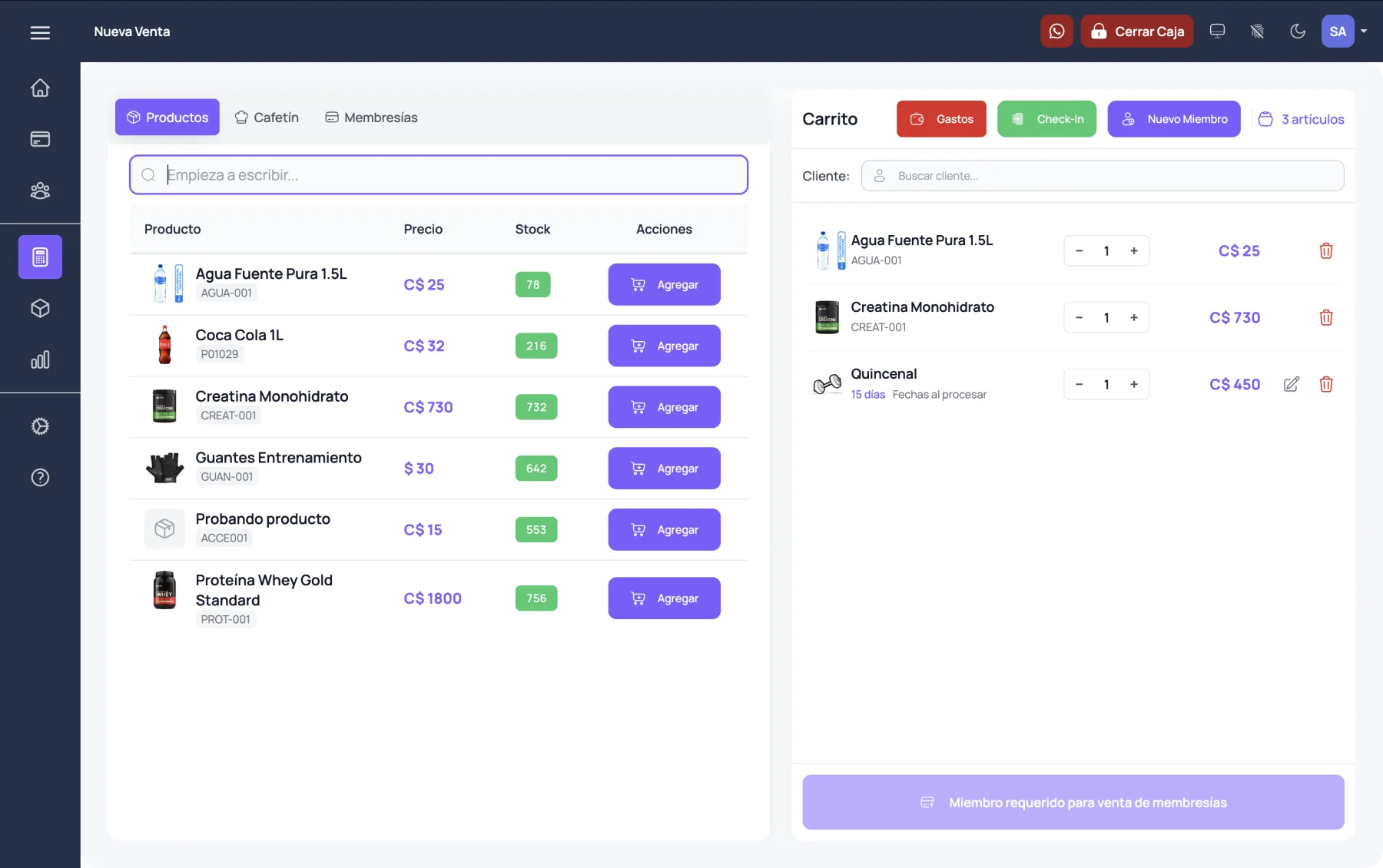Open the payments card icon in sidebar
This screenshot has height=868, width=1383.
pyautogui.click(x=40, y=139)
